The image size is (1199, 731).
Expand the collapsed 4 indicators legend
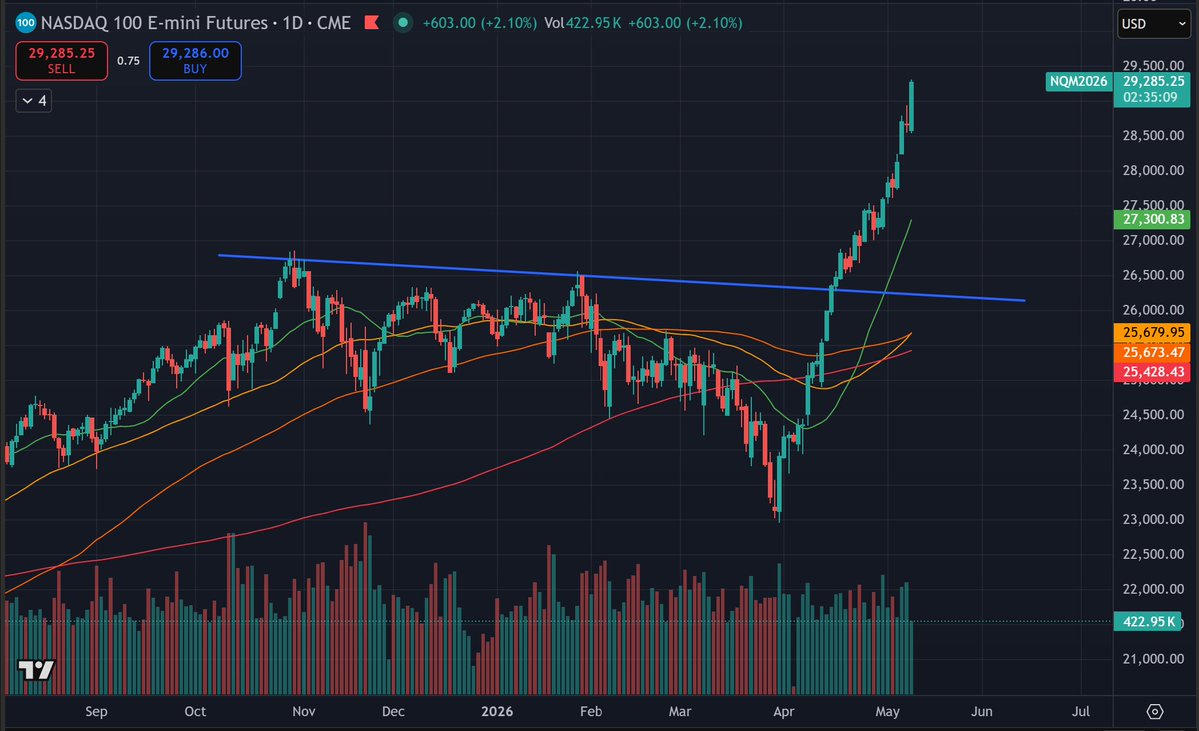34,101
